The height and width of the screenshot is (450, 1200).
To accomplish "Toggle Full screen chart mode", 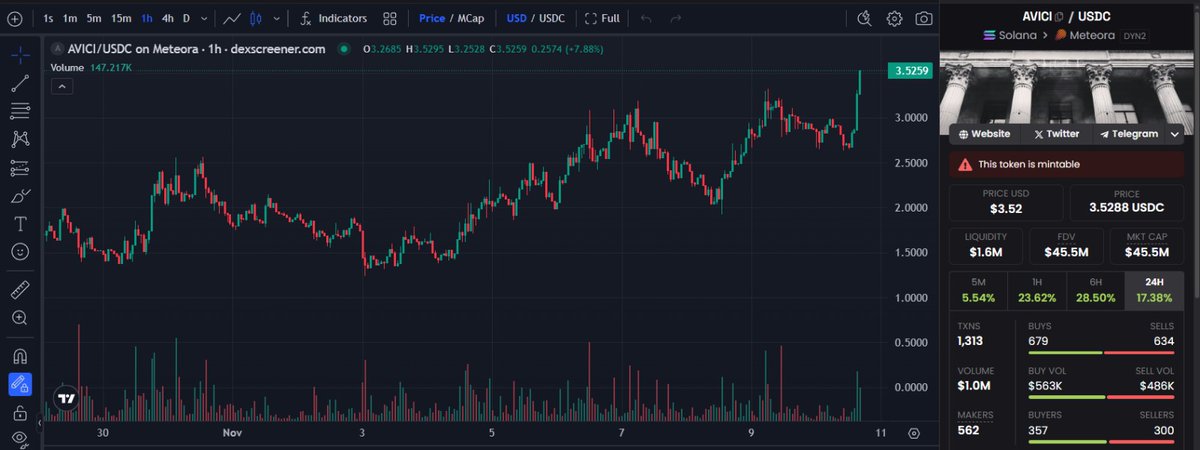I will pyautogui.click(x=602, y=18).
